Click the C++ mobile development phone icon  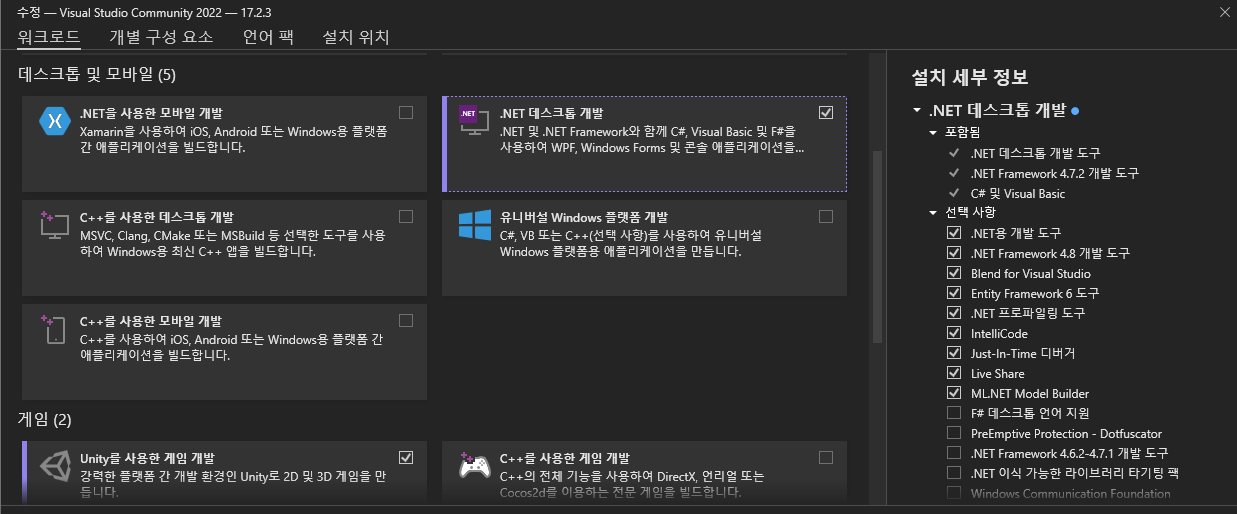(53, 328)
